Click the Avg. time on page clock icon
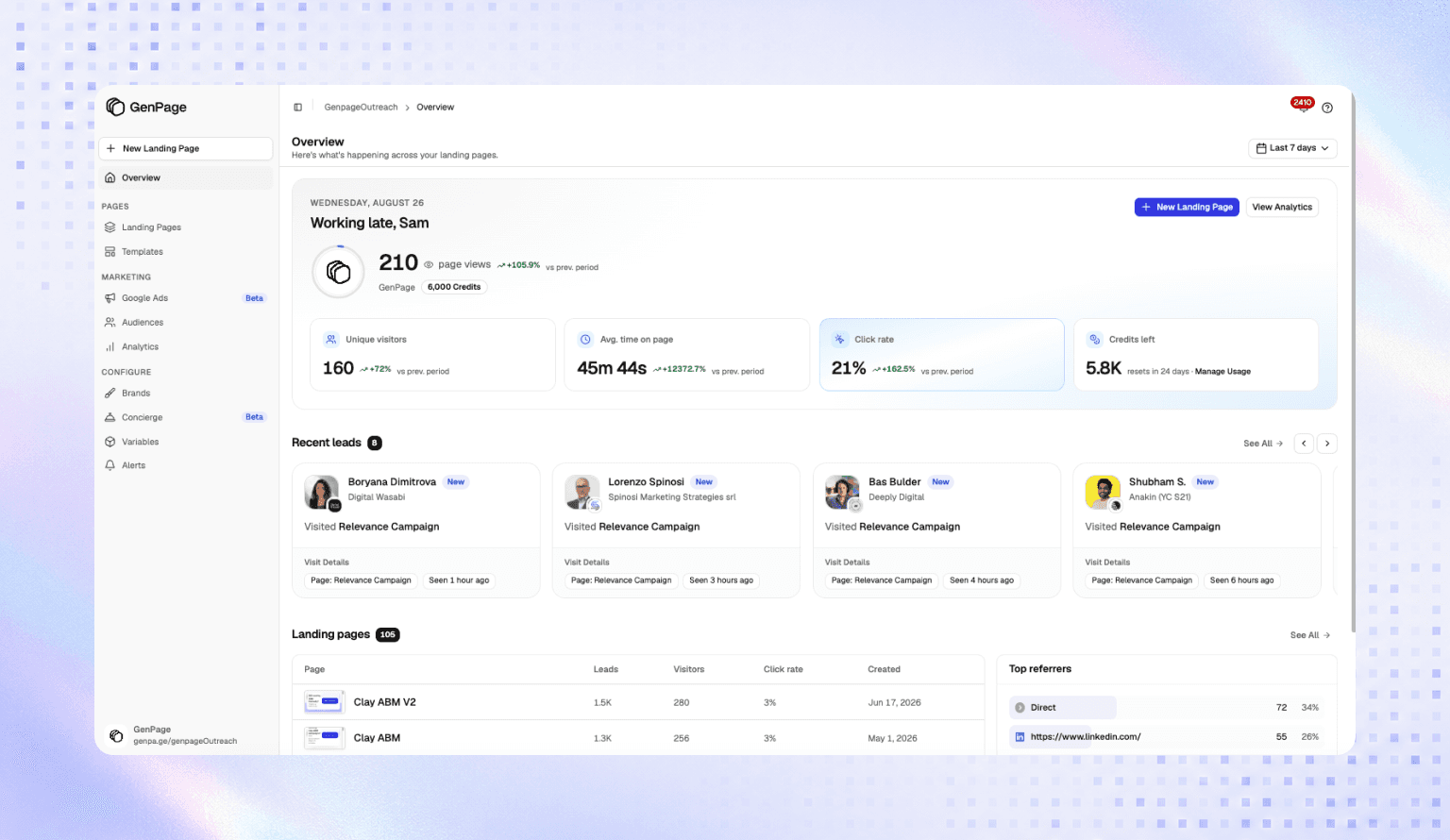 [x=585, y=339]
